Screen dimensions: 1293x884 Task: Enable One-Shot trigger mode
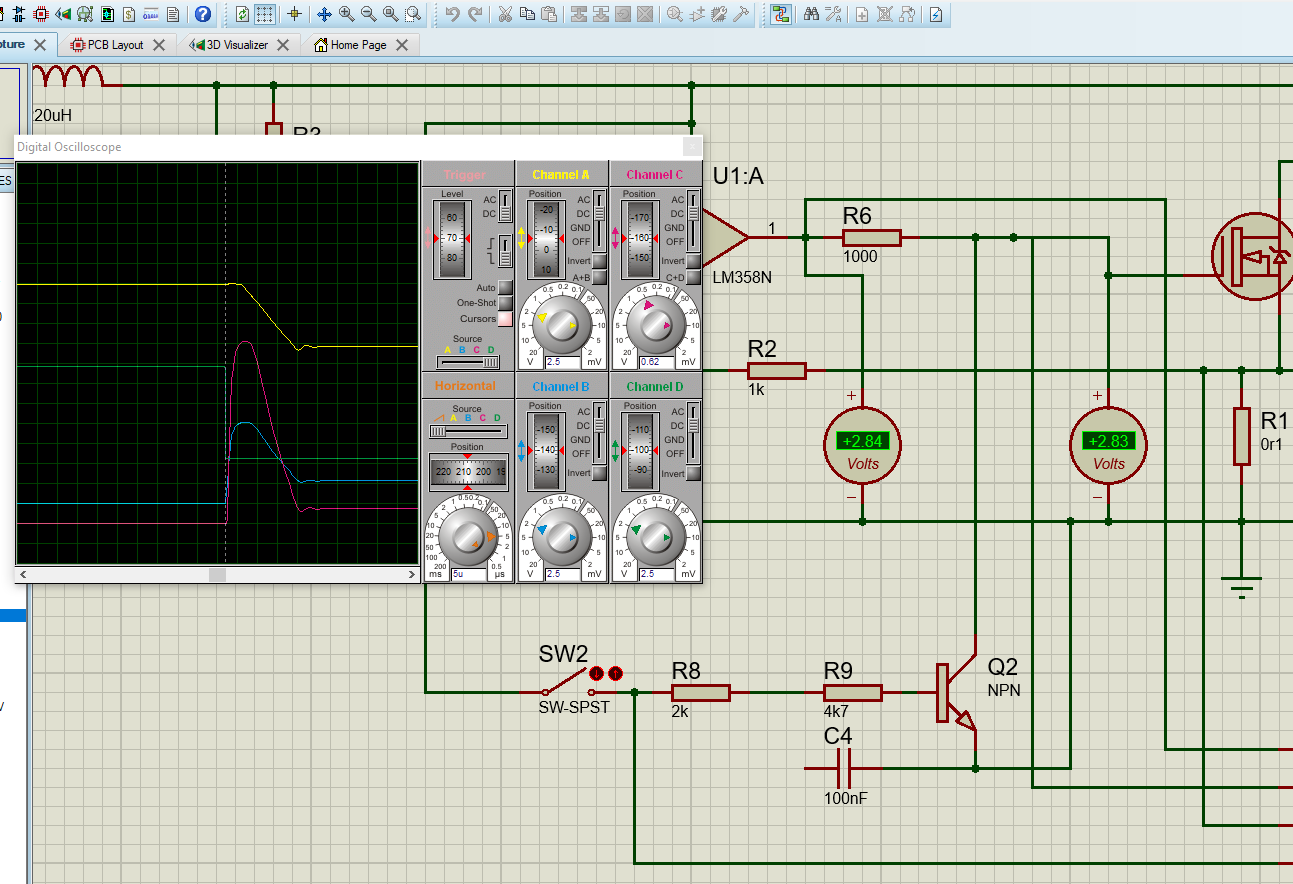(505, 303)
